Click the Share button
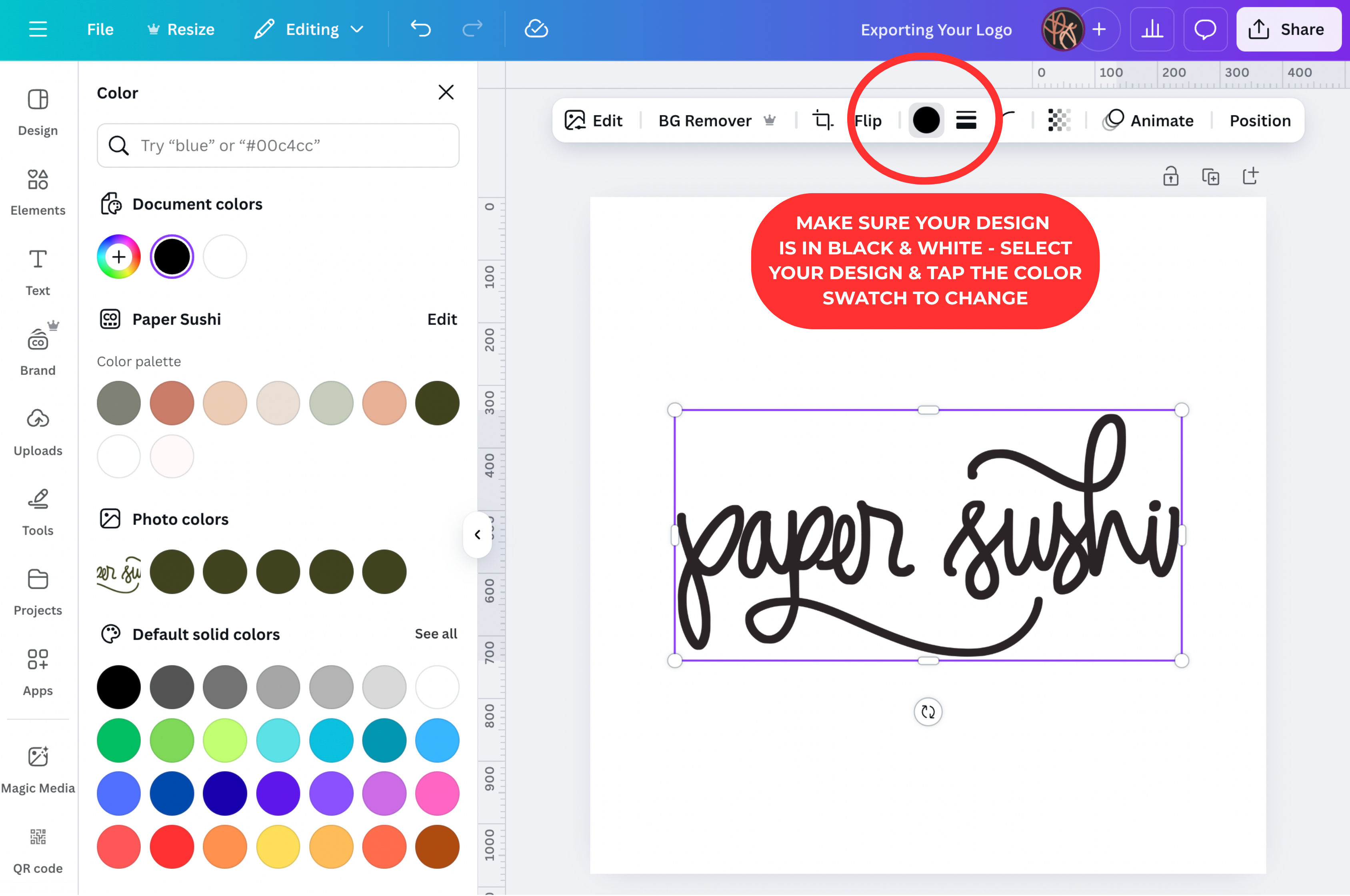Viewport: 1350px width, 896px height. tap(1288, 29)
